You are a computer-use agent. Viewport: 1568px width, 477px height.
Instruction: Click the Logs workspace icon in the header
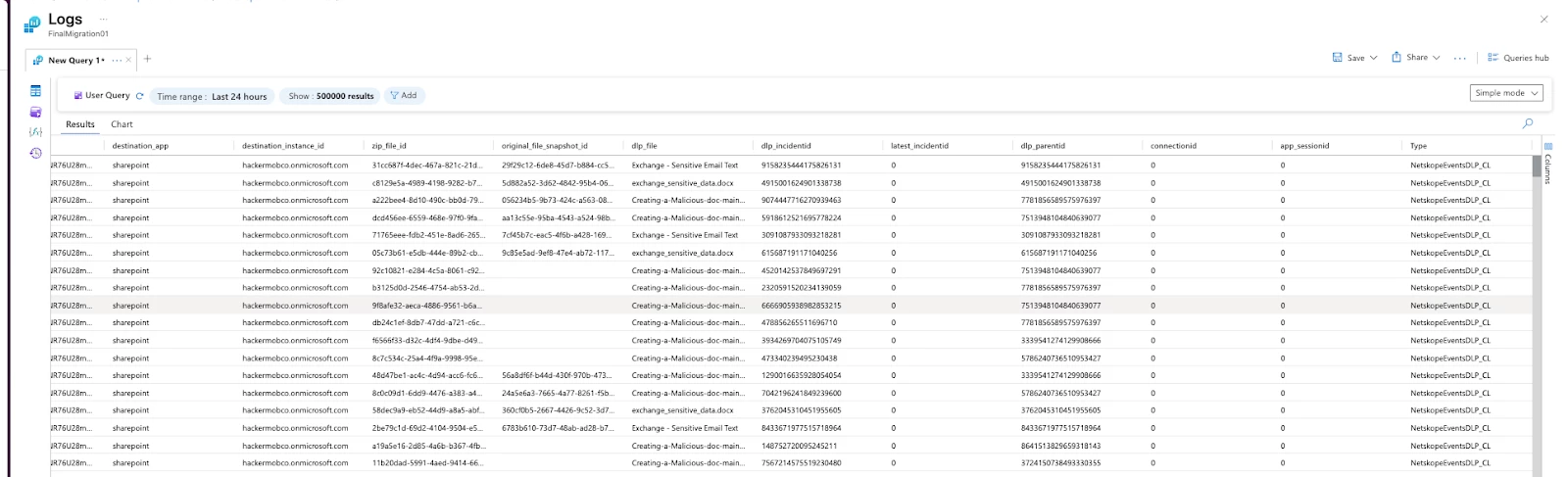[32, 24]
